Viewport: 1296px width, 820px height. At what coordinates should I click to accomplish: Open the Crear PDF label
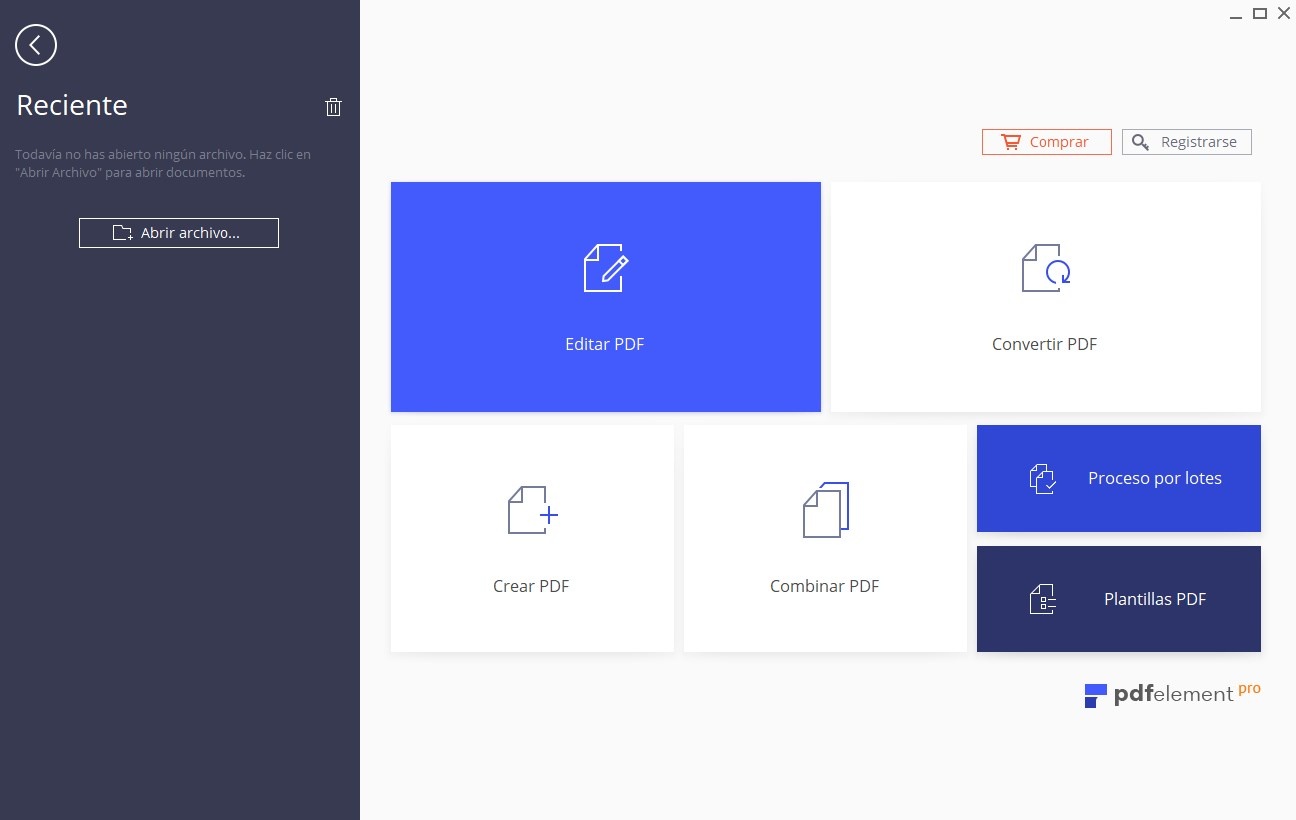(531, 586)
